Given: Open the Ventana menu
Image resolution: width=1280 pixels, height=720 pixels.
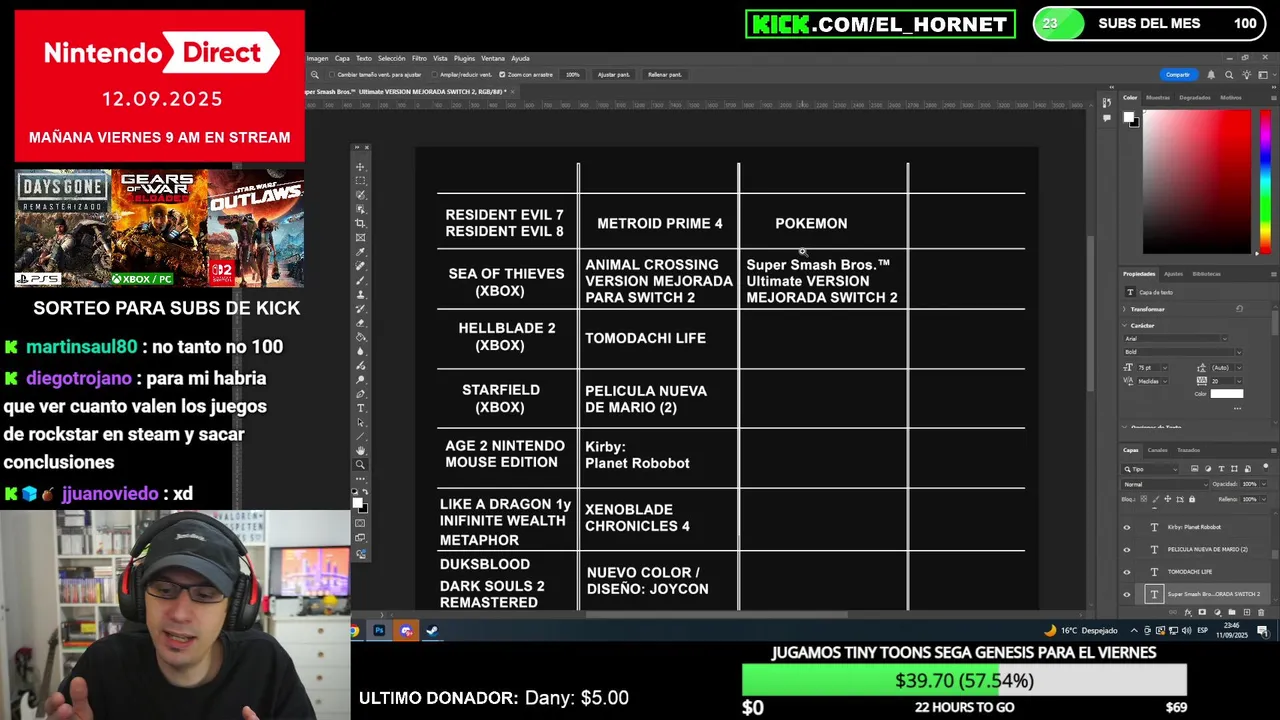Looking at the screenshot, I should [x=493, y=58].
